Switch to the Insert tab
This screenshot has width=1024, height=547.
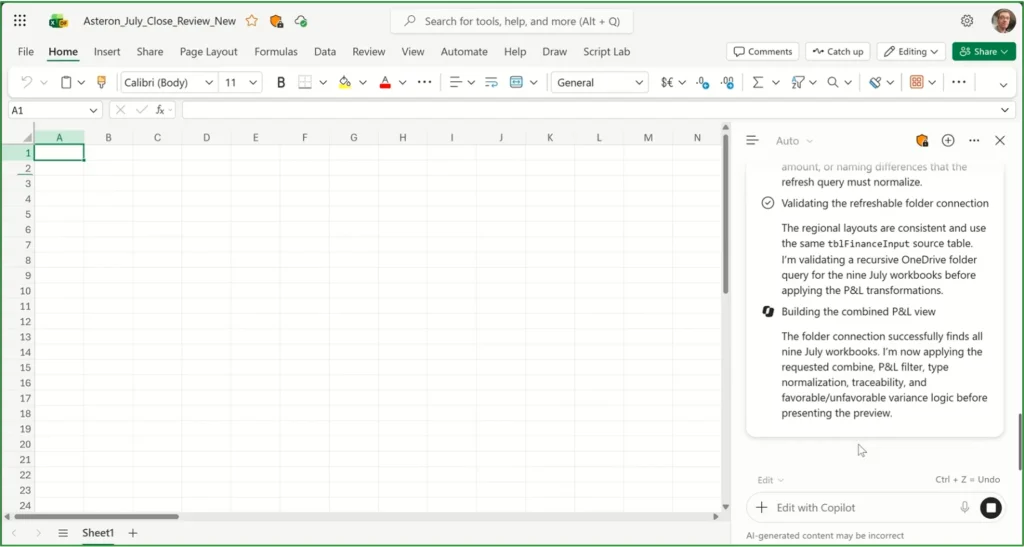pos(107,52)
